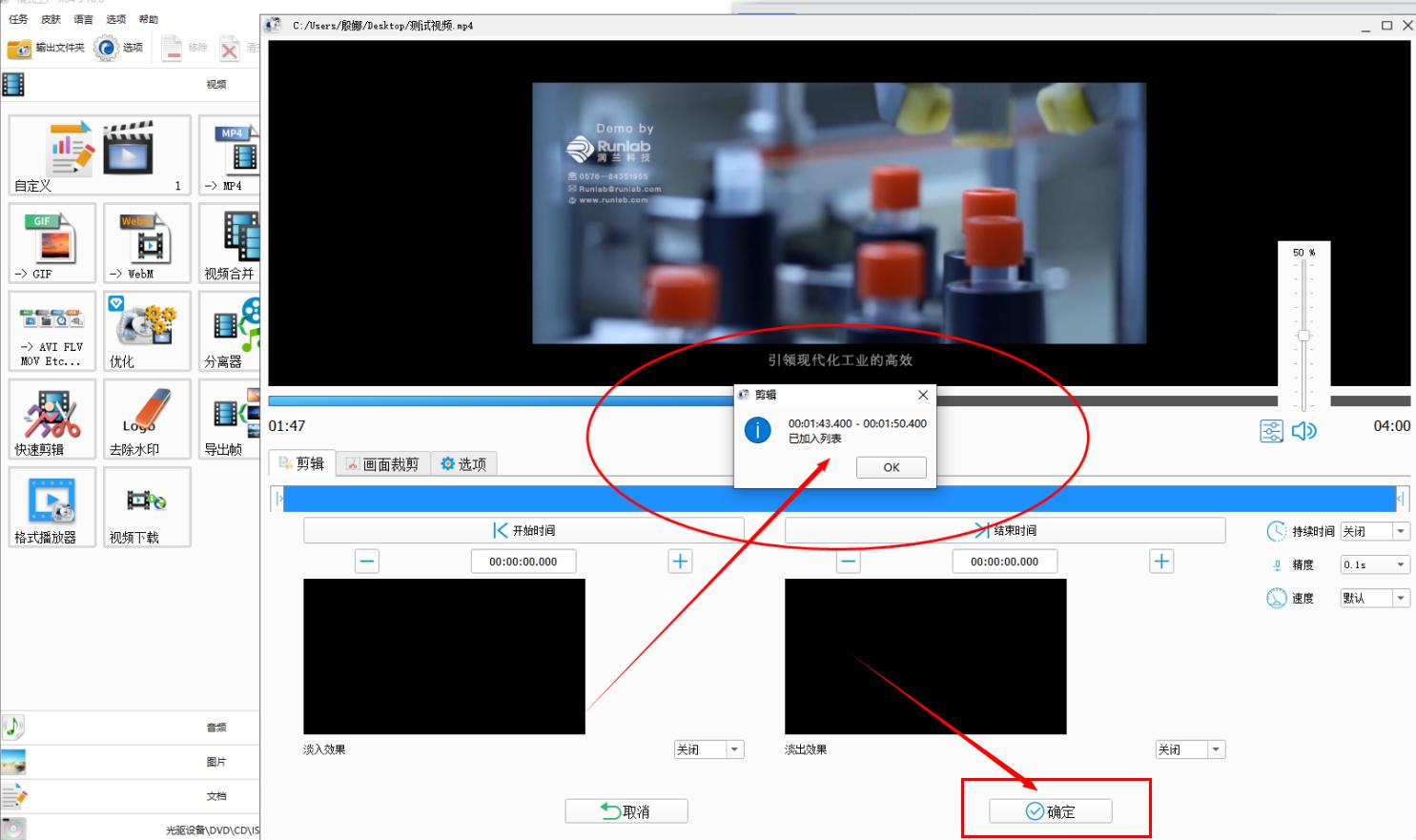This screenshot has height=840, width=1416.
Task: Increase start time with plus button
Action: (680, 562)
